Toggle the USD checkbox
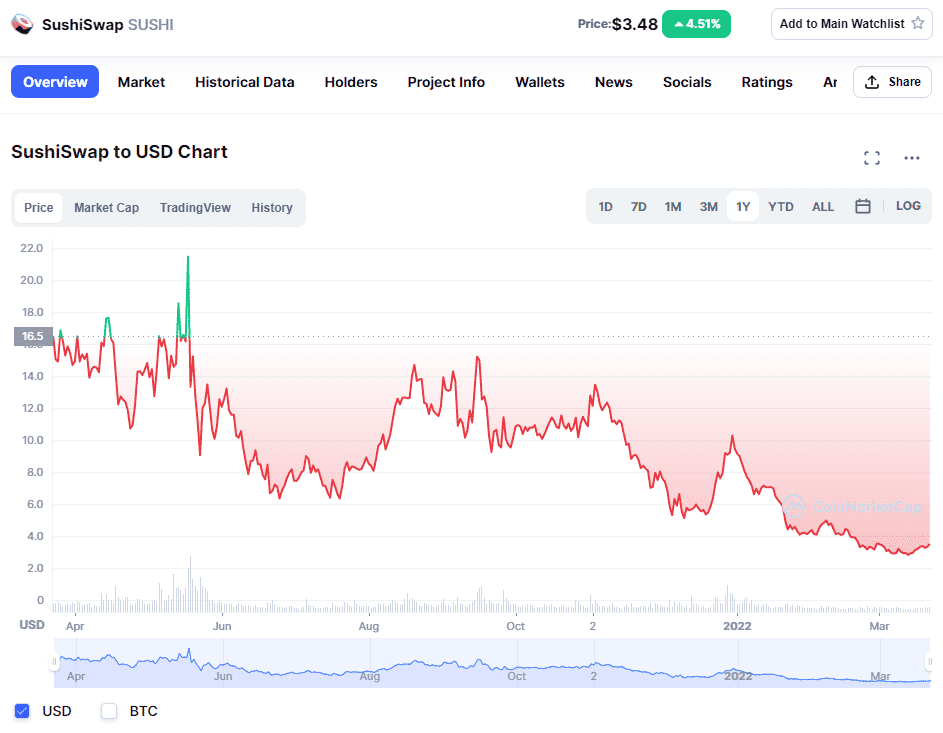Screen dimensions: 943x733 pyautogui.click(x=22, y=711)
